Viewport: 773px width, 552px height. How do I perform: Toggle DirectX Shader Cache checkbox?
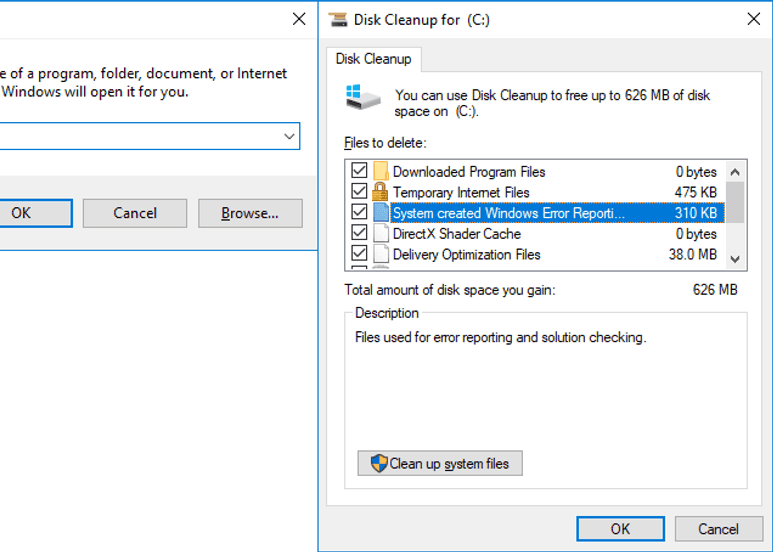(x=359, y=233)
